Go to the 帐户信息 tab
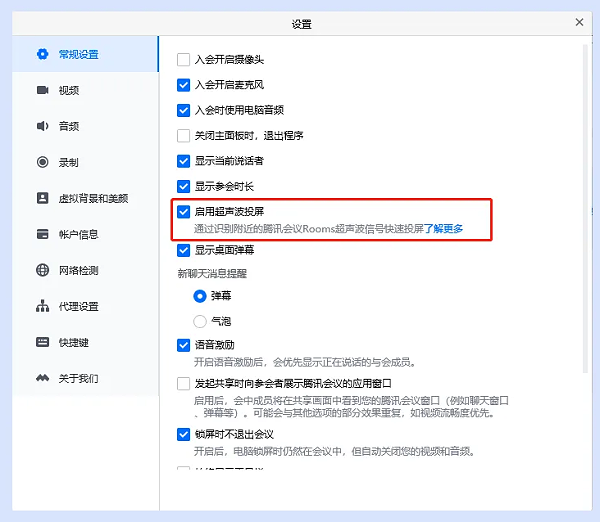Viewport: 600px width, 522px height. click(85, 234)
